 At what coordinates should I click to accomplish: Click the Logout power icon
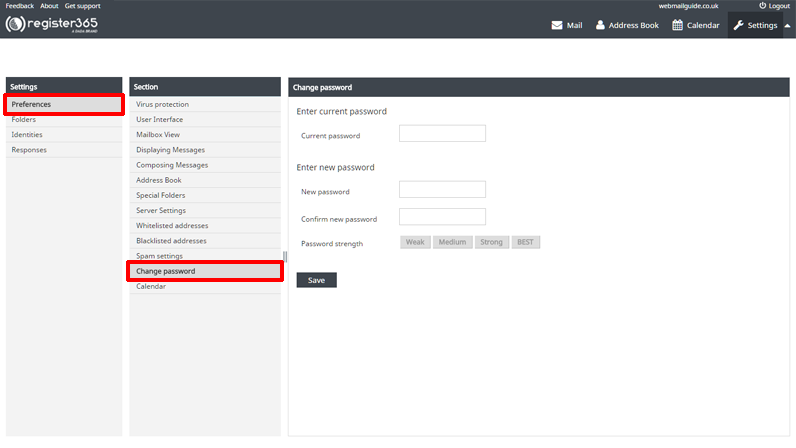[762, 6]
